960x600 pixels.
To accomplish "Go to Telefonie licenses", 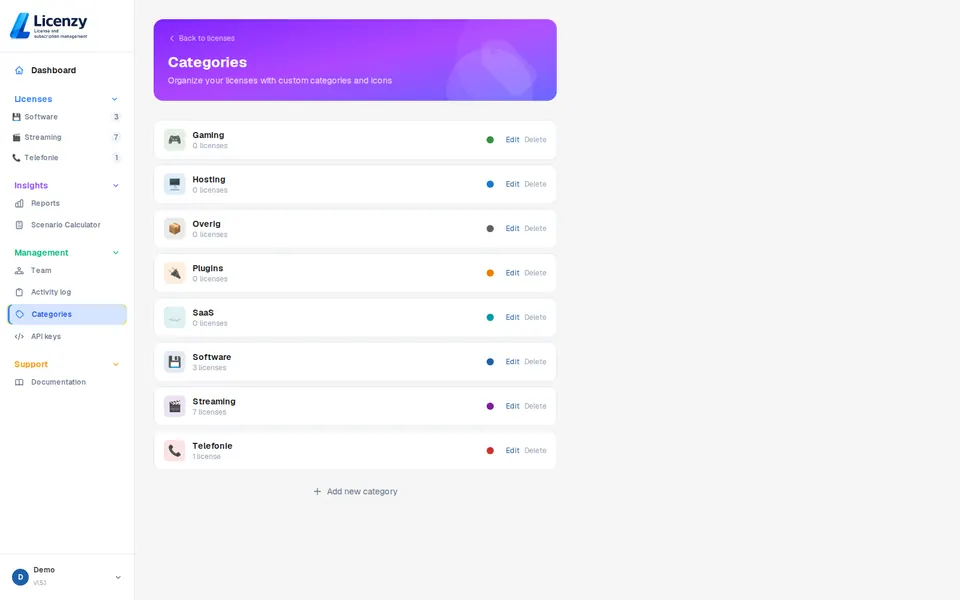I will coord(67,158).
